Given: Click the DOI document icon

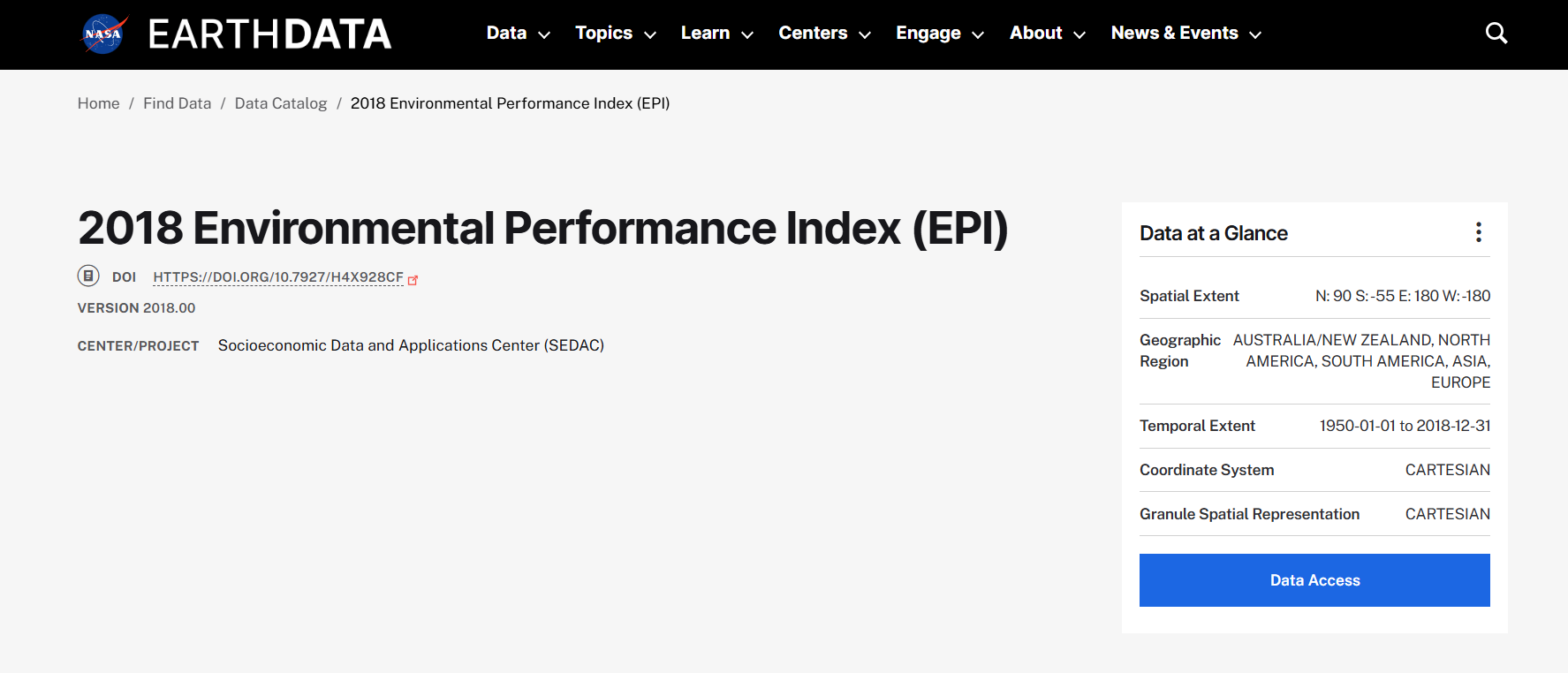Looking at the screenshot, I should [88, 276].
